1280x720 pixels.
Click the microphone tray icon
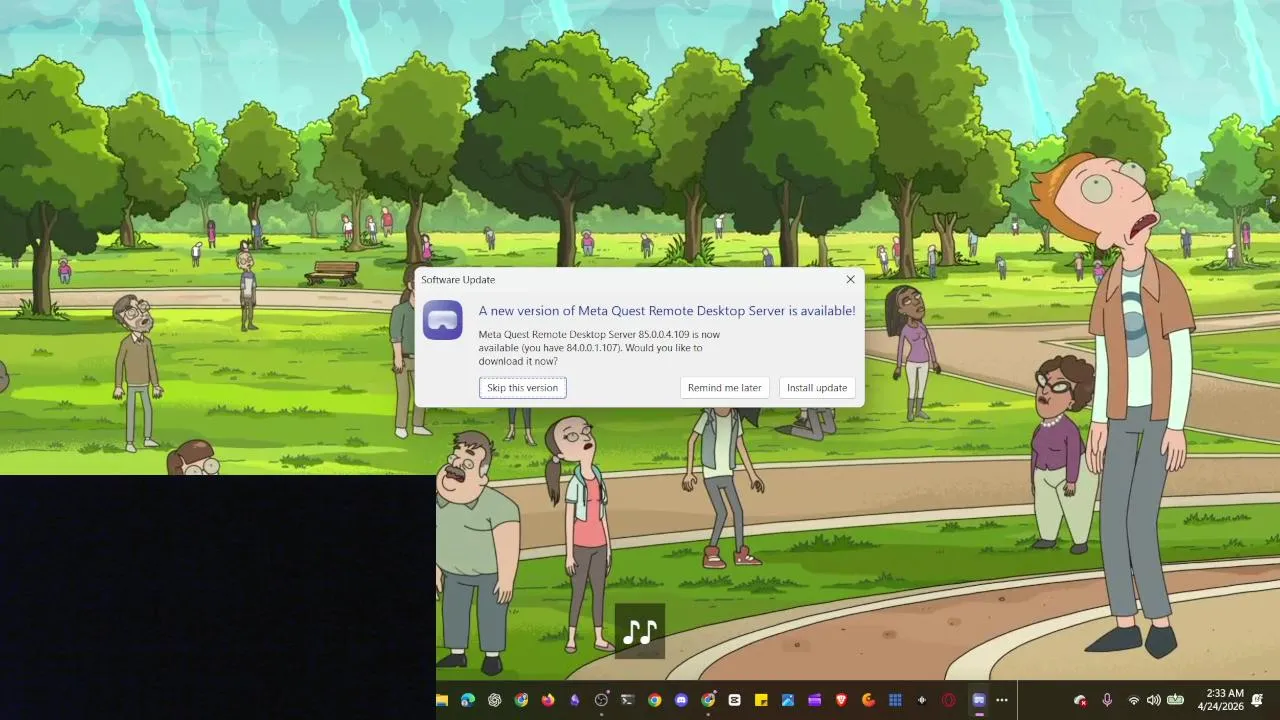point(1107,700)
